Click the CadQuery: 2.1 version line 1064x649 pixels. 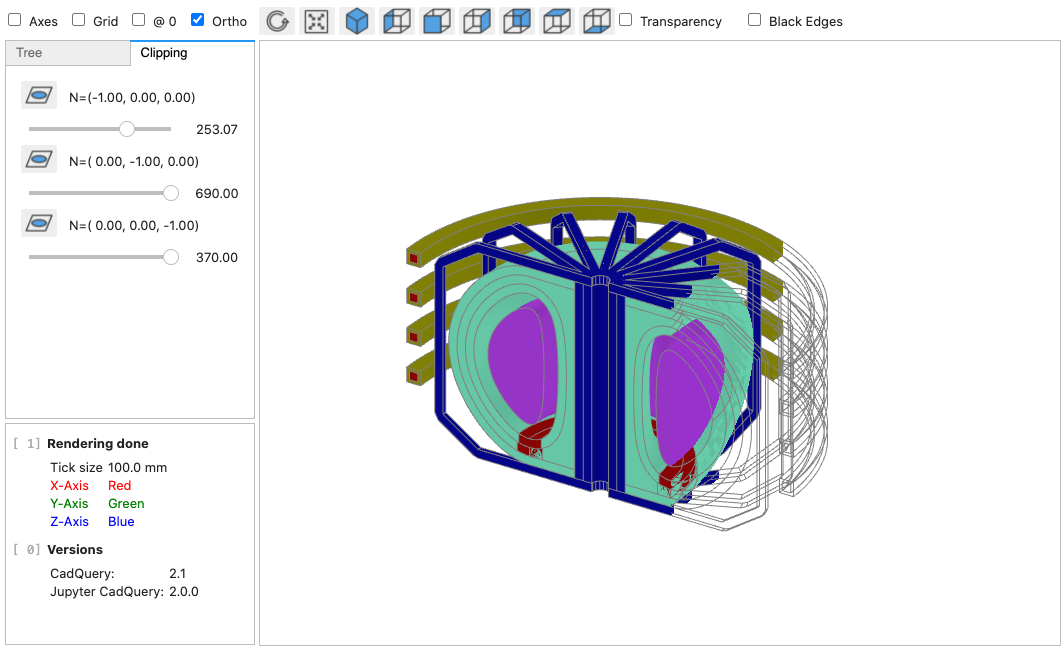click(118, 574)
